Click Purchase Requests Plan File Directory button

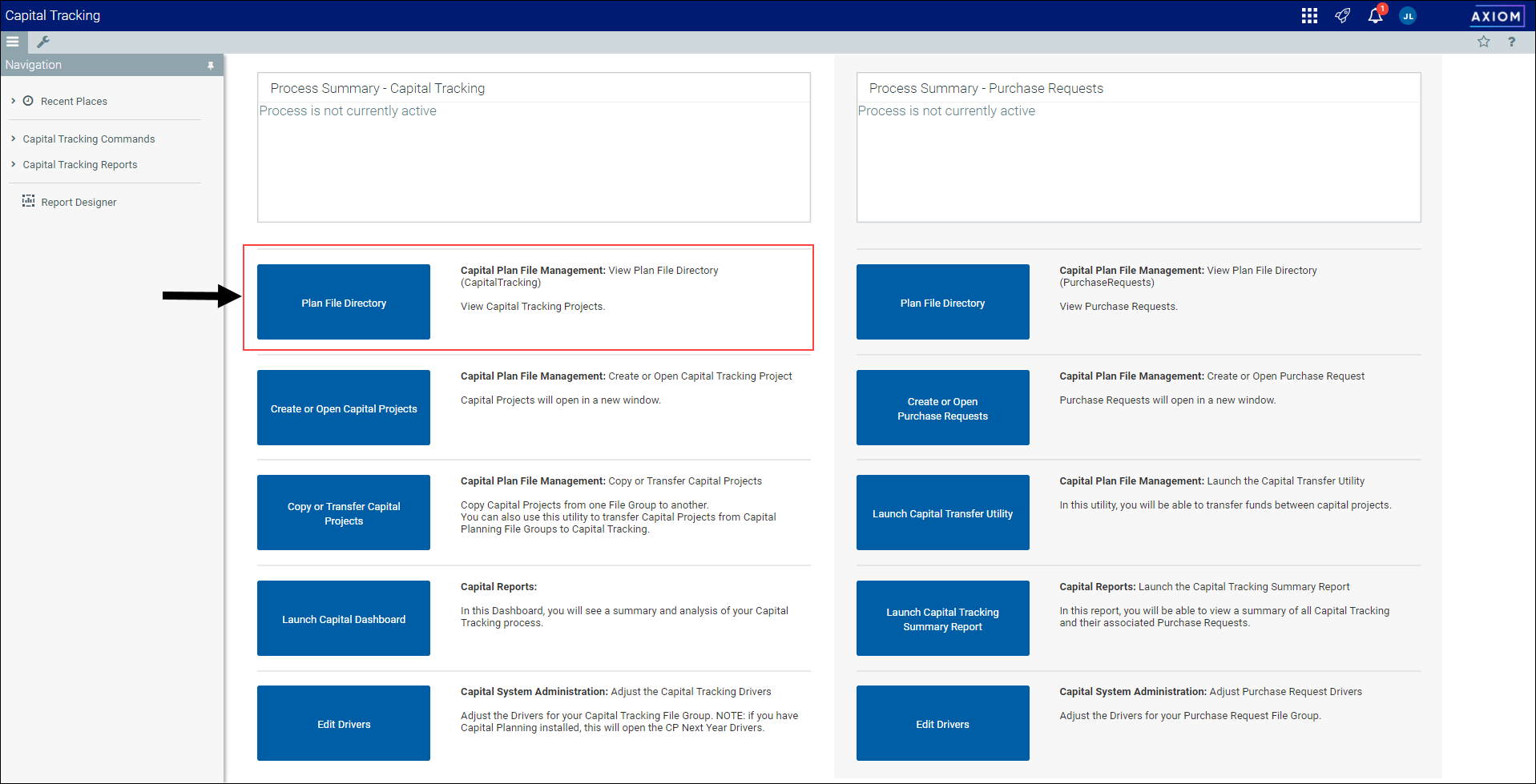point(943,302)
